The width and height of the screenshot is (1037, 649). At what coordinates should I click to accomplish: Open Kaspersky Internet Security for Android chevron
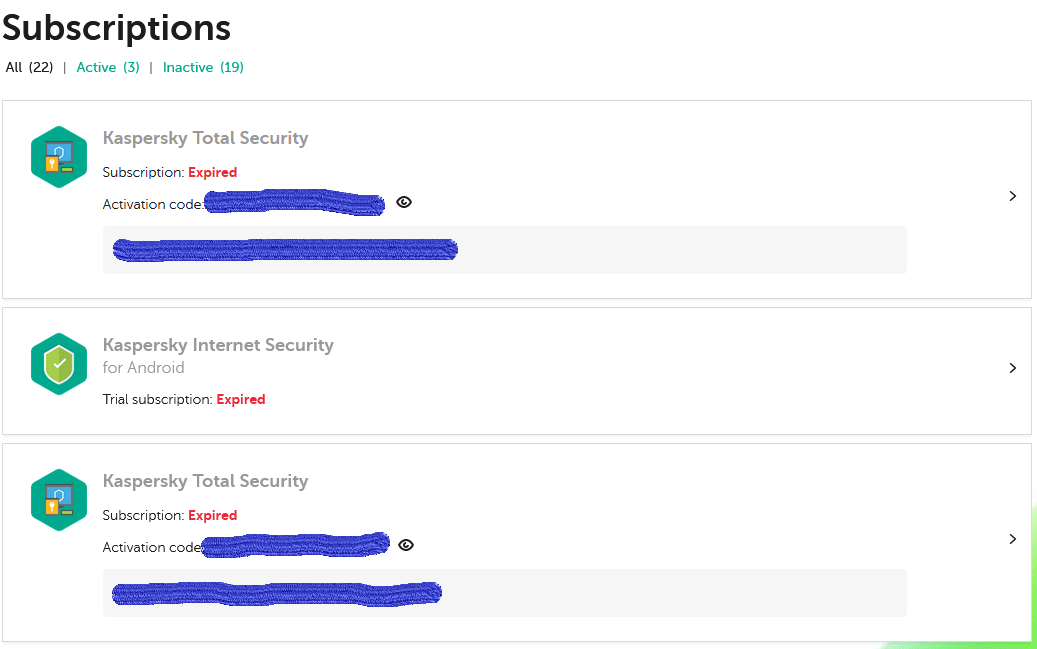click(x=1012, y=368)
